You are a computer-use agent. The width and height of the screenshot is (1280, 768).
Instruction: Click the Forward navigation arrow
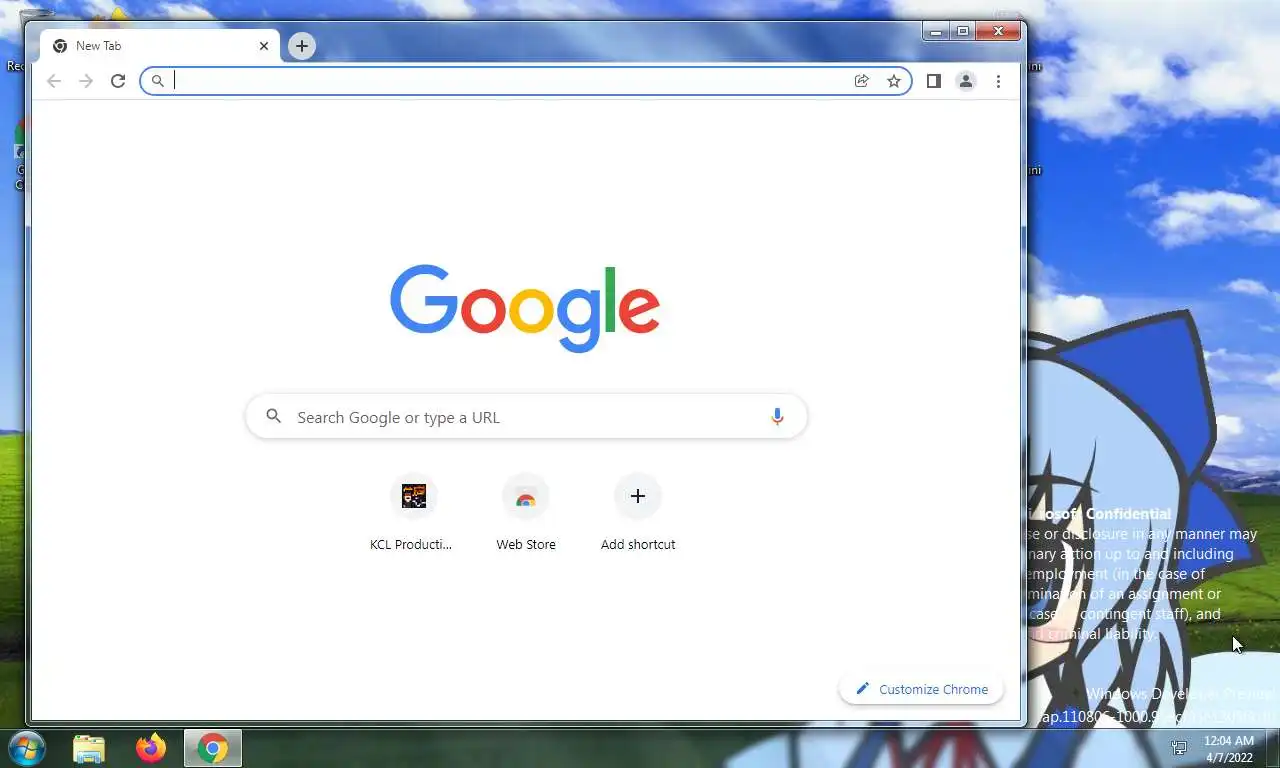coord(86,81)
